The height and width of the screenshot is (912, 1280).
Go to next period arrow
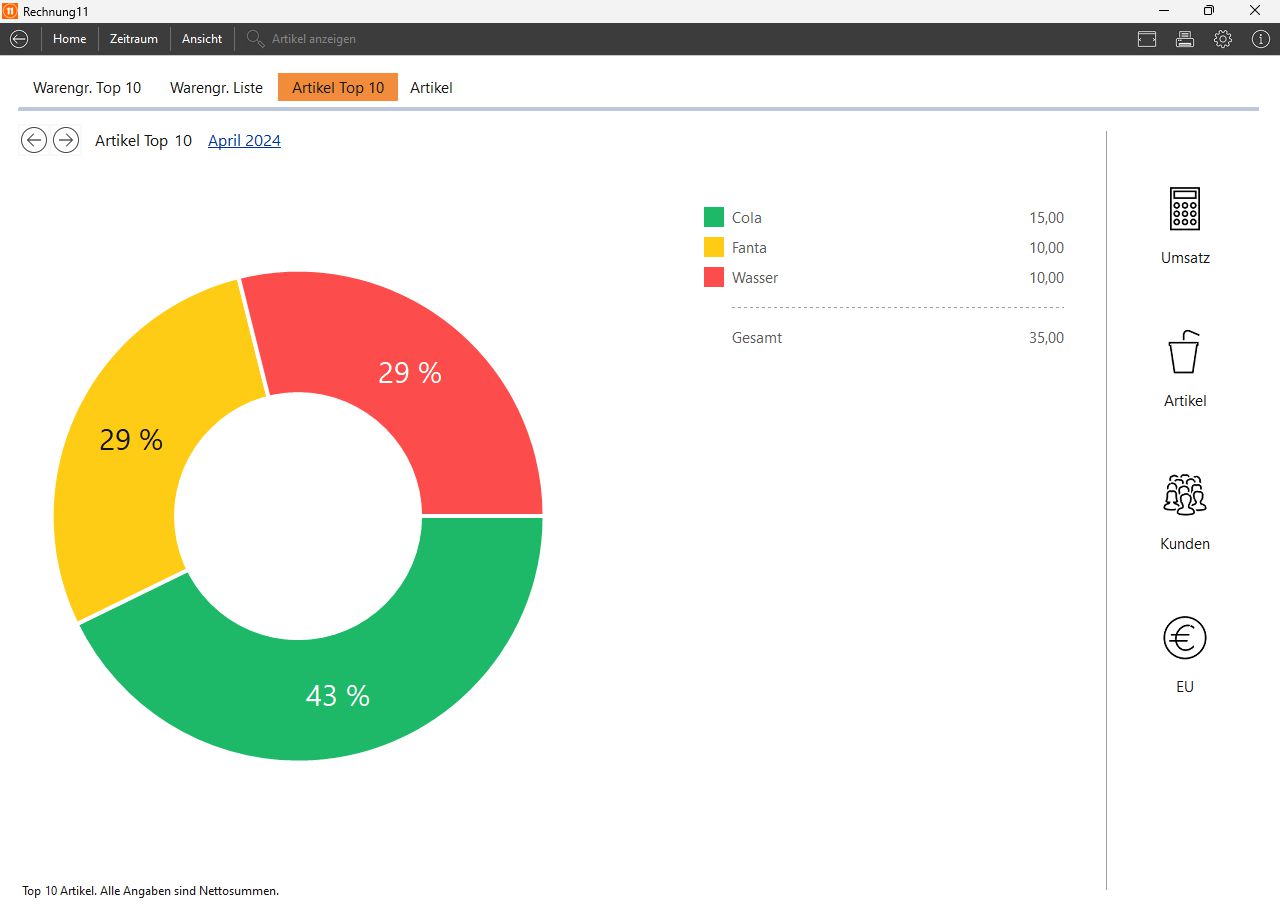pyautogui.click(x=66, y=141)
